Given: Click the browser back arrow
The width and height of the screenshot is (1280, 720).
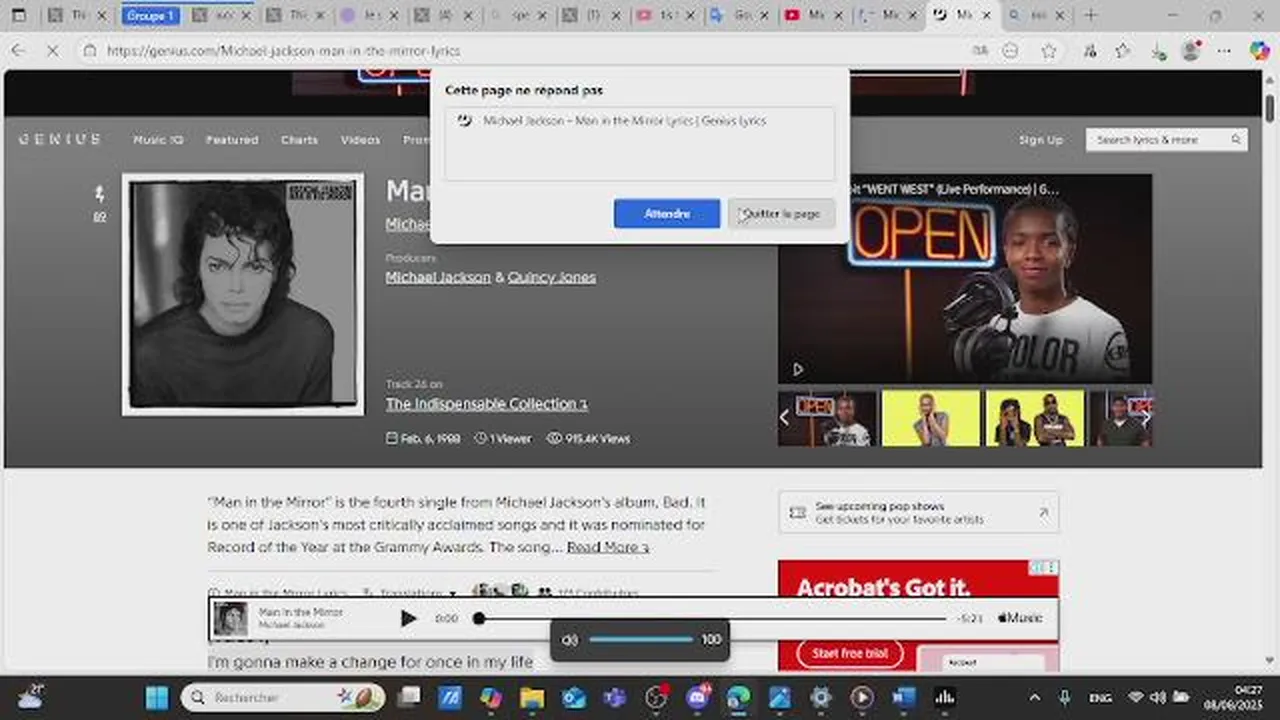Looking at the screenshot, I should (18, 51).
